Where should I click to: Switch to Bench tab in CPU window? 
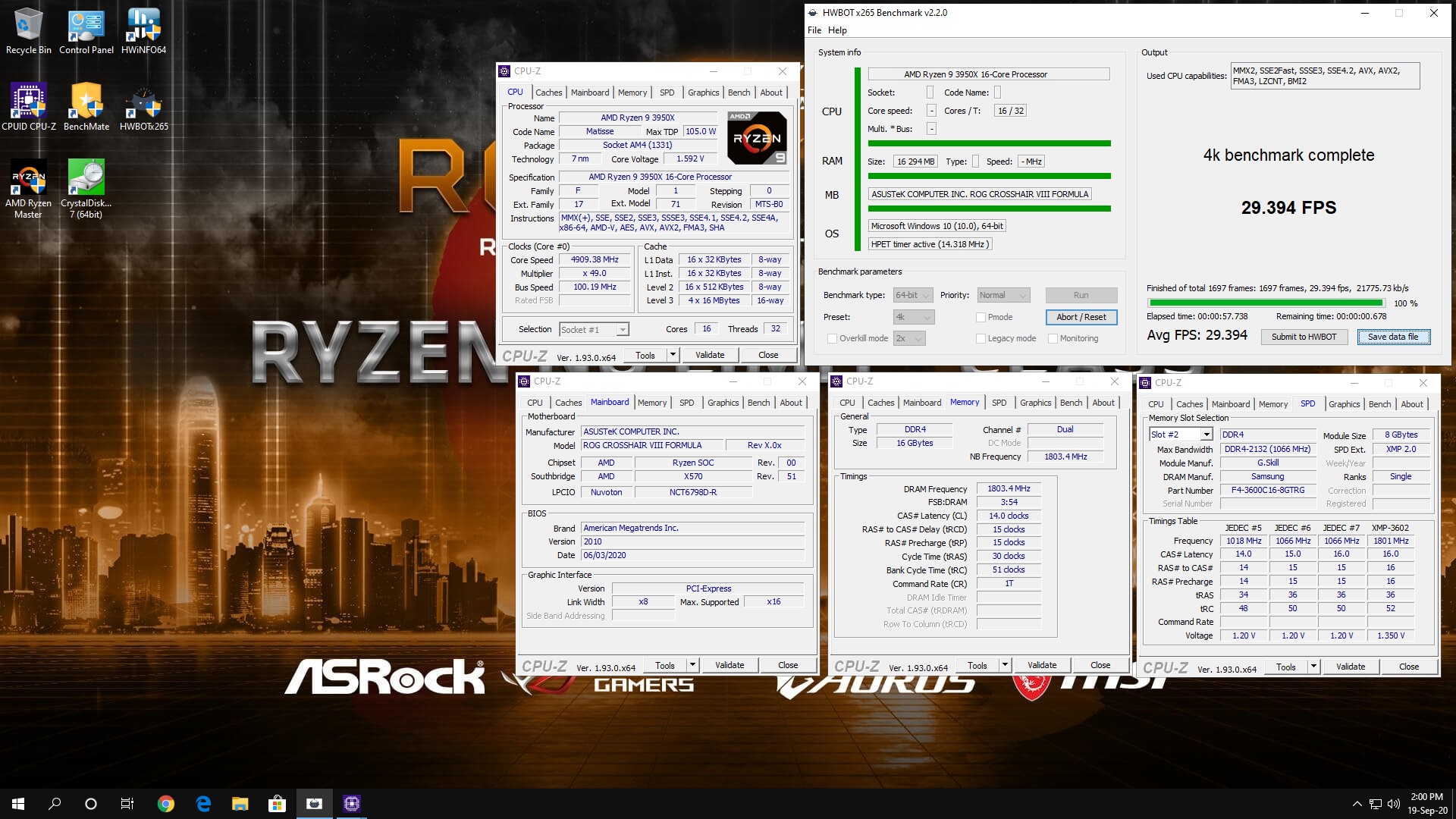[x=739, y=93]
